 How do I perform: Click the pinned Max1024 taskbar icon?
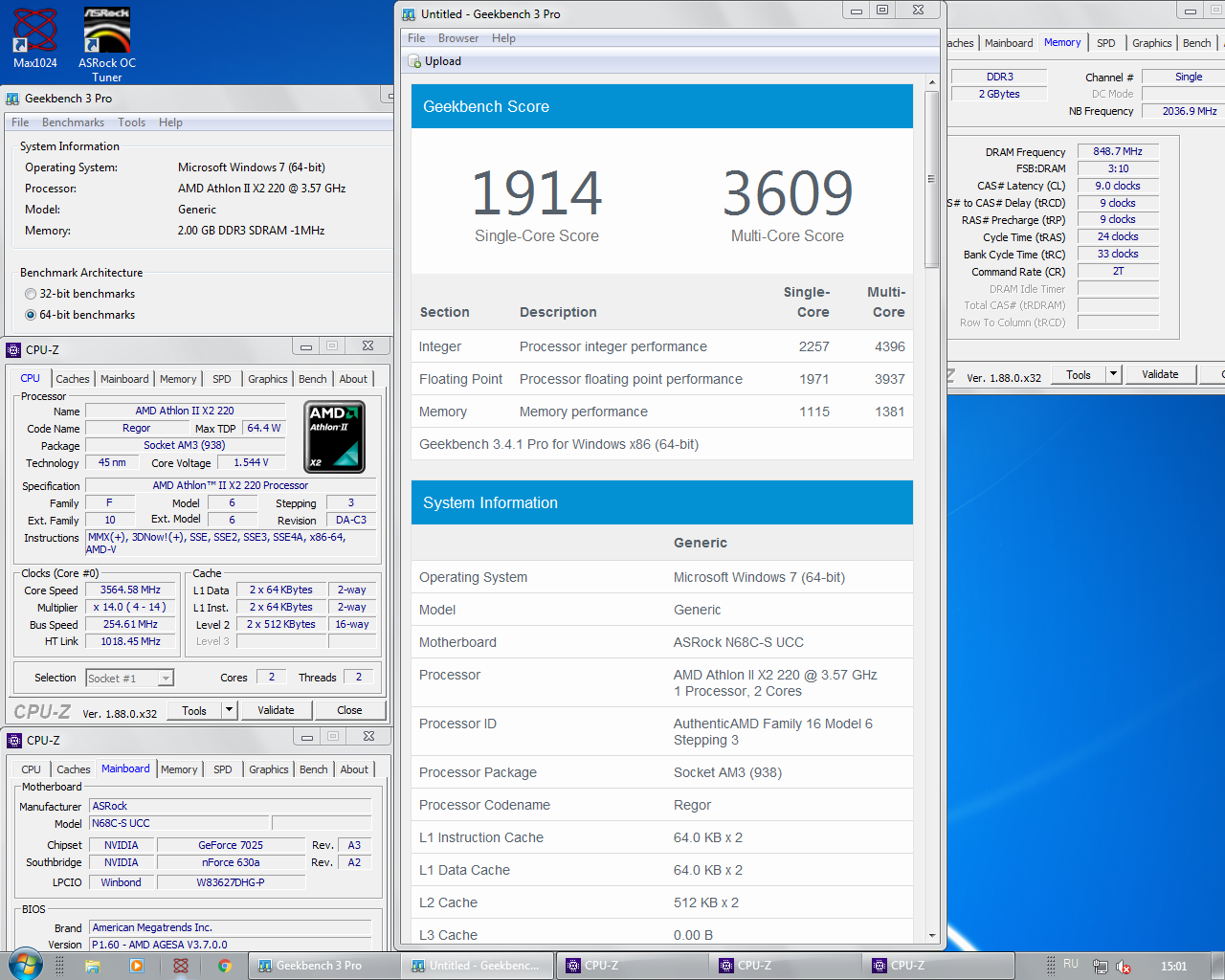pos(180,966)
